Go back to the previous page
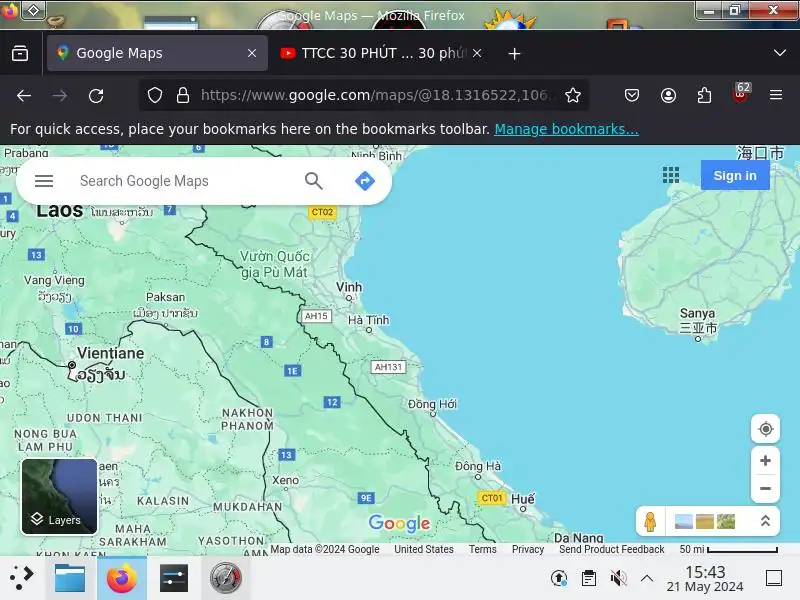 (x=24, y=95)
